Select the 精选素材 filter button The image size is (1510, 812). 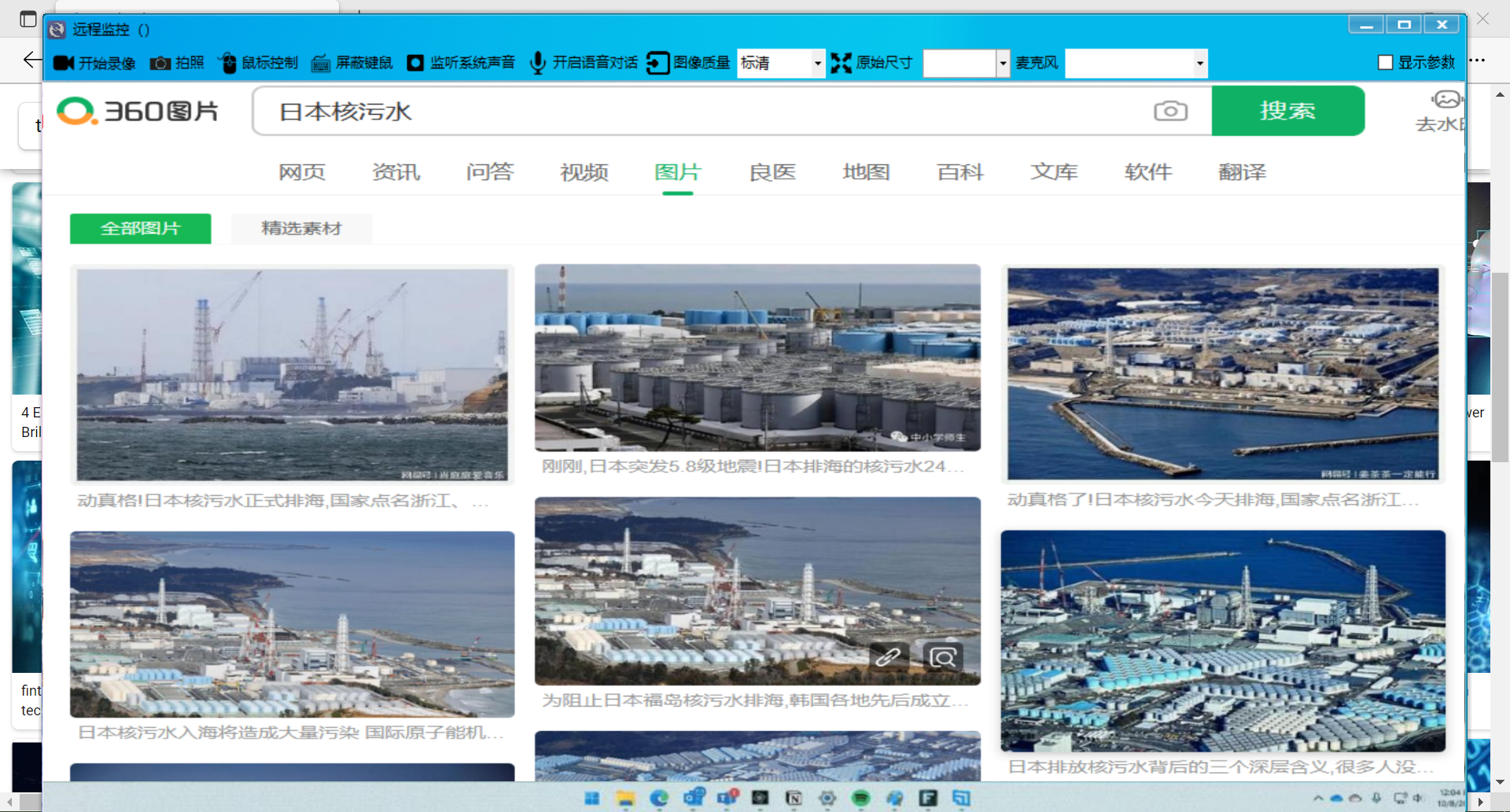[x=301, y=229]
